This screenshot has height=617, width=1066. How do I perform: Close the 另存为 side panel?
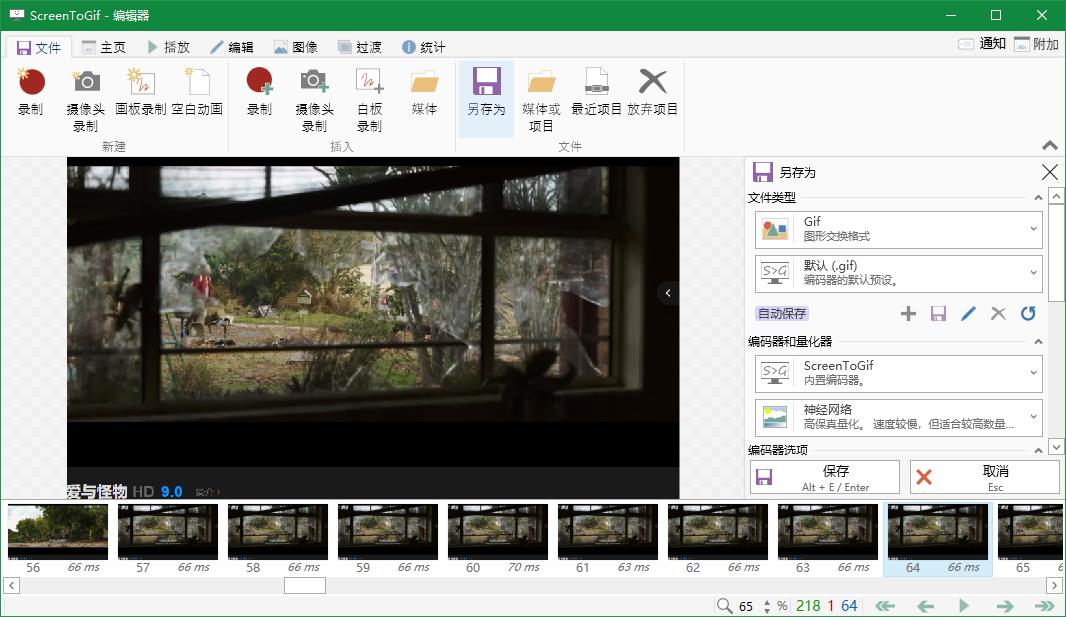pyautogui.click(x=1049, y=172)
